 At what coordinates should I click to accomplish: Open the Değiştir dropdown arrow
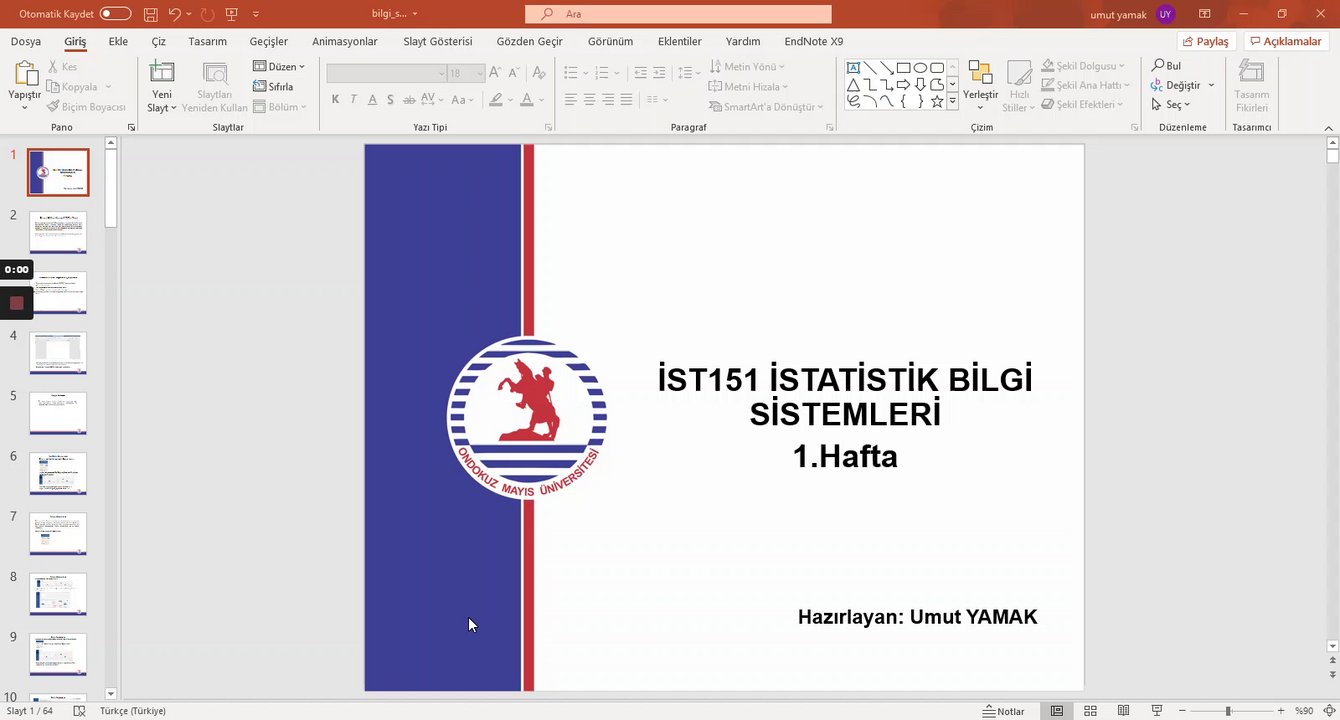(x=1211, y=85)
